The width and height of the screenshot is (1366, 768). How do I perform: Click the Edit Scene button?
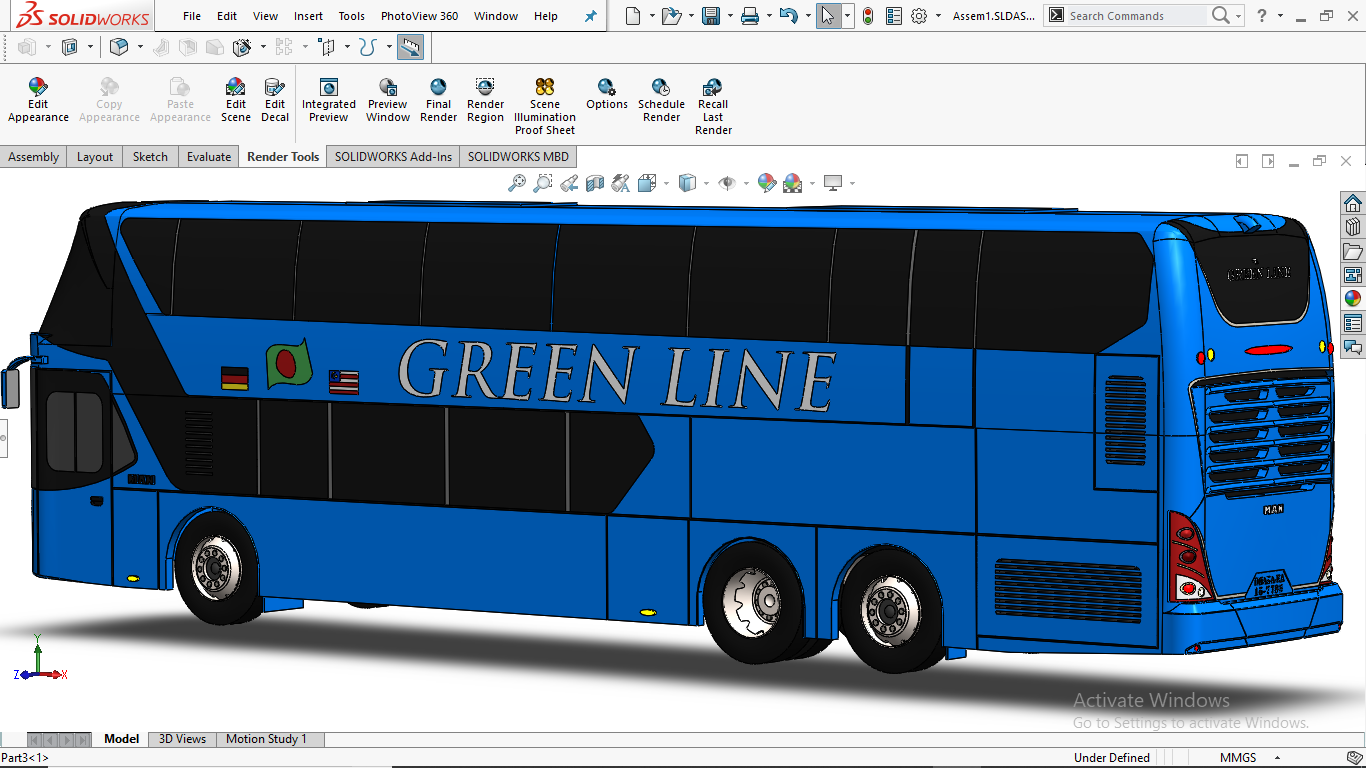(x=236, y=100)
